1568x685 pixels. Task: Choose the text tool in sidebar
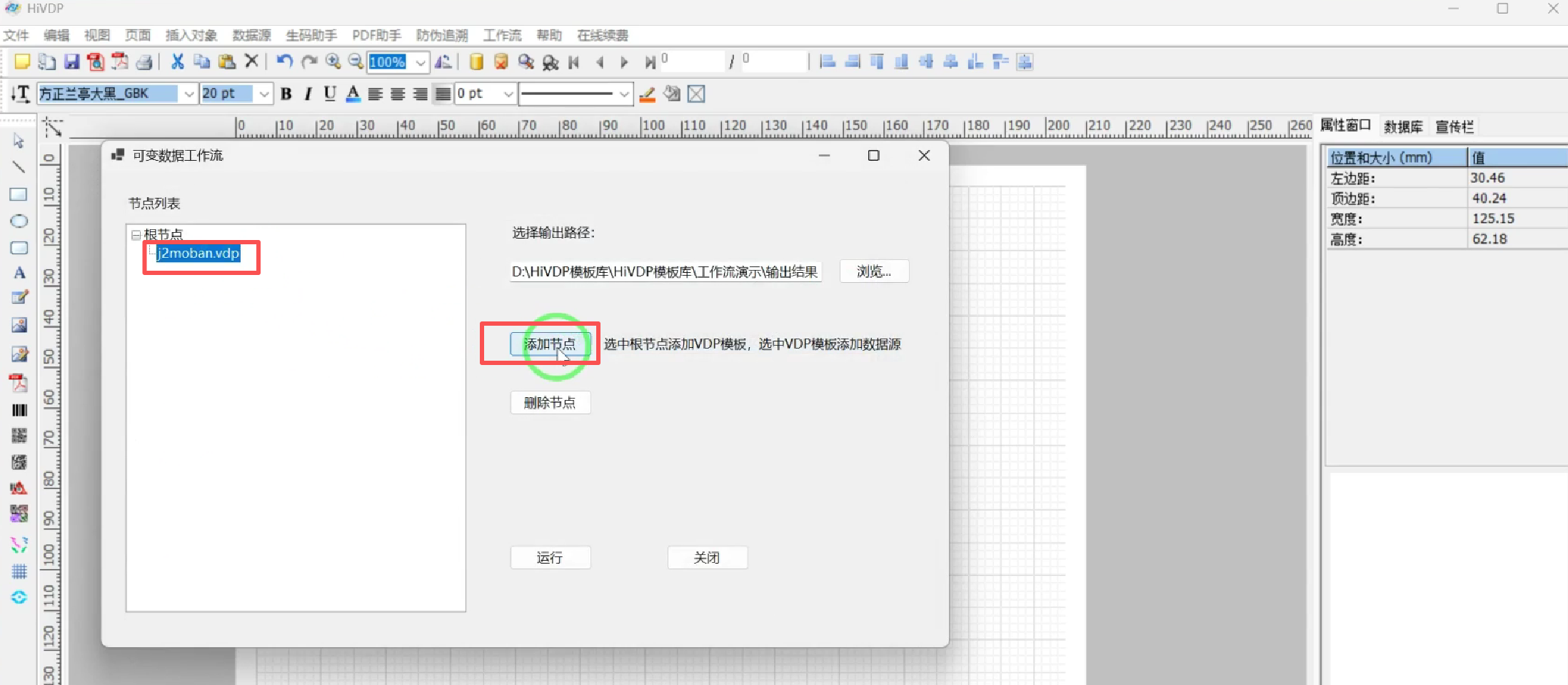tap(19, 273)
